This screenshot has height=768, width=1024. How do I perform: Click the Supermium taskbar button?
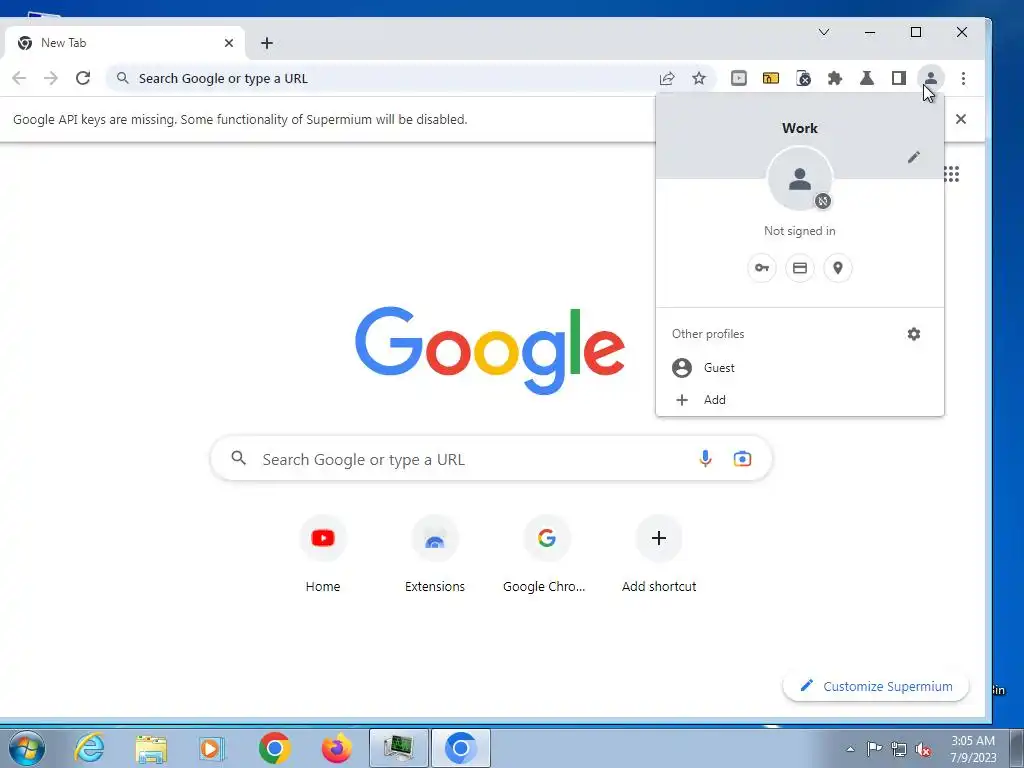tap(460, 748)
